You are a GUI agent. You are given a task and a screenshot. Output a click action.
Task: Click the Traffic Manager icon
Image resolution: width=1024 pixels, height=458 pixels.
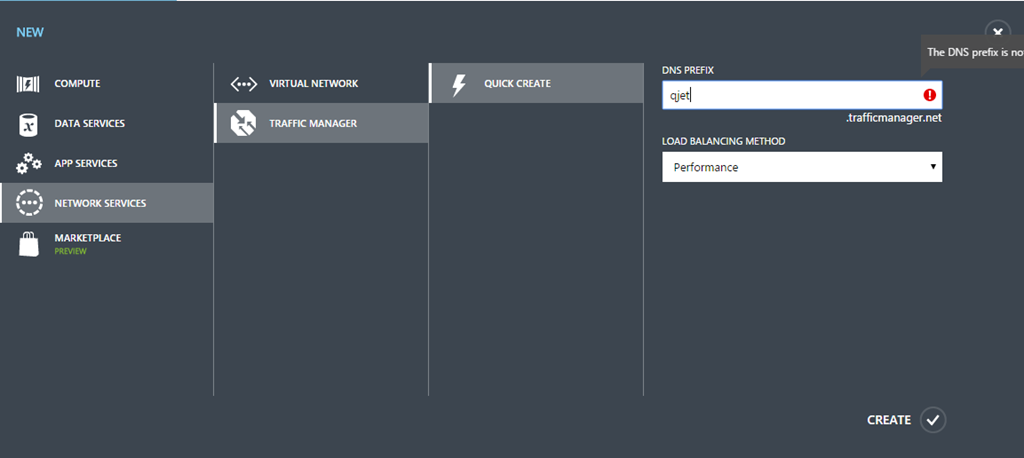(x=243, y=123)
